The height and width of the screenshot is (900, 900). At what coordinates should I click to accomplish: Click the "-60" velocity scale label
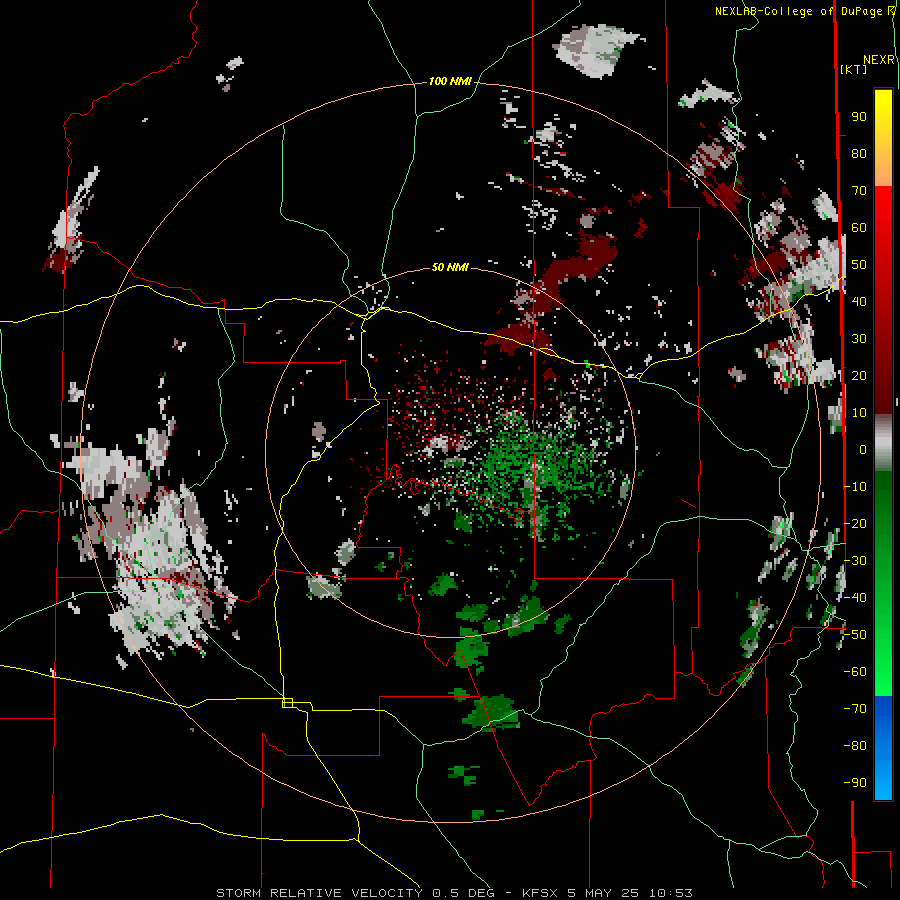coord(855,672)
